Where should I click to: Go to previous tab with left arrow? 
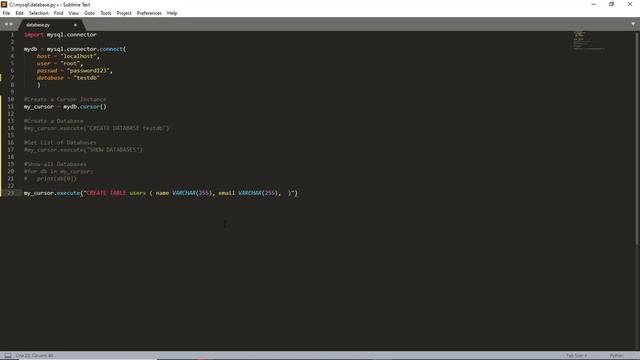click(x=6, y=24)
